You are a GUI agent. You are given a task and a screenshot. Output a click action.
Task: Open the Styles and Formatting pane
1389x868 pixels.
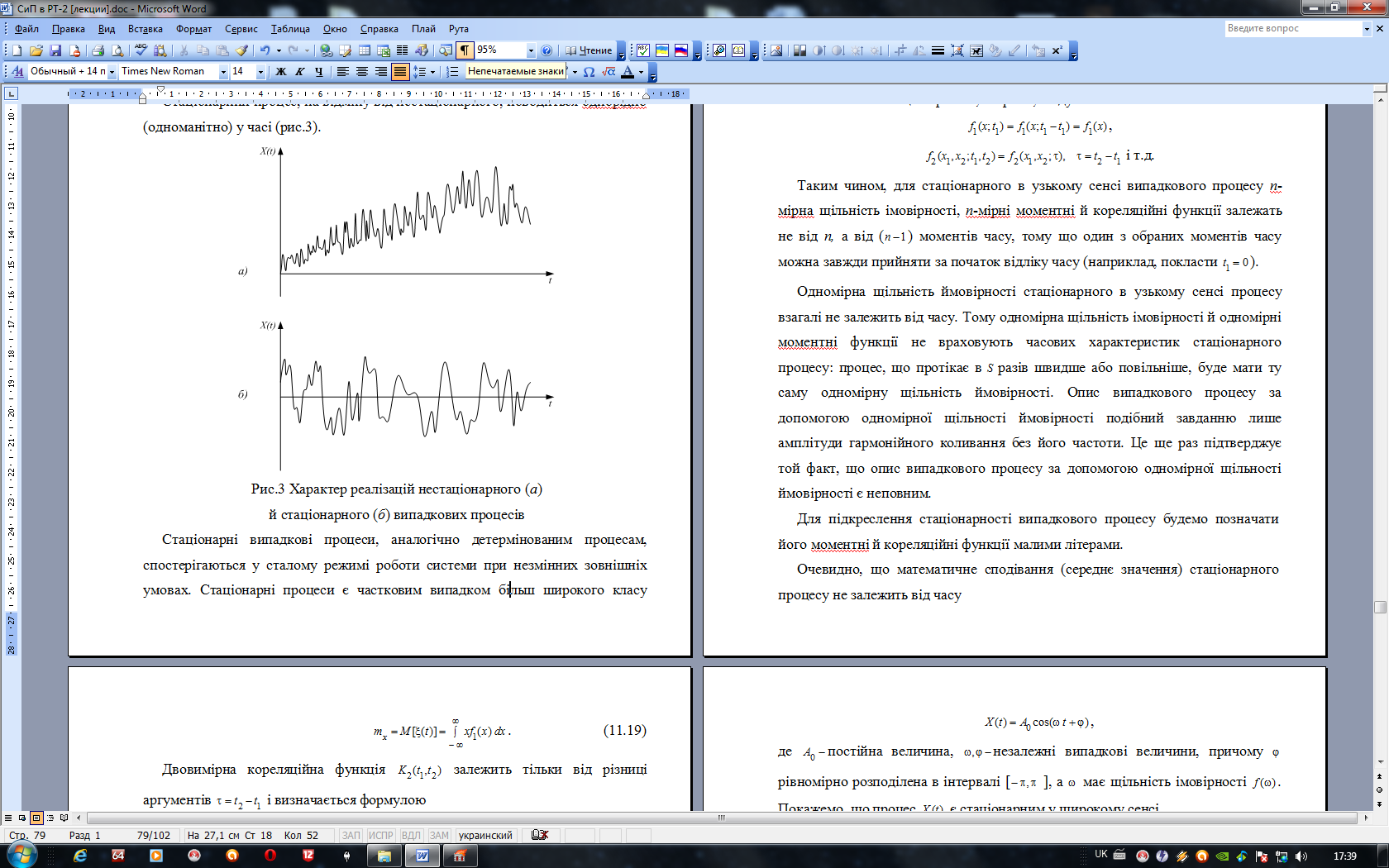[x=17, y=72]
